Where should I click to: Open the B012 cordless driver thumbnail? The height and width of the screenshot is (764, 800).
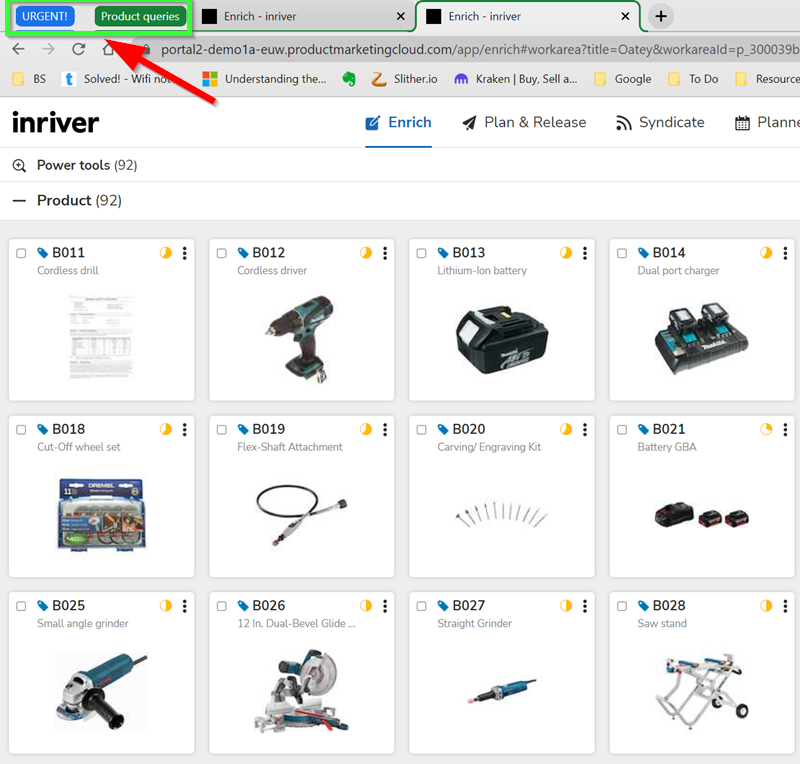click(302, 339)
